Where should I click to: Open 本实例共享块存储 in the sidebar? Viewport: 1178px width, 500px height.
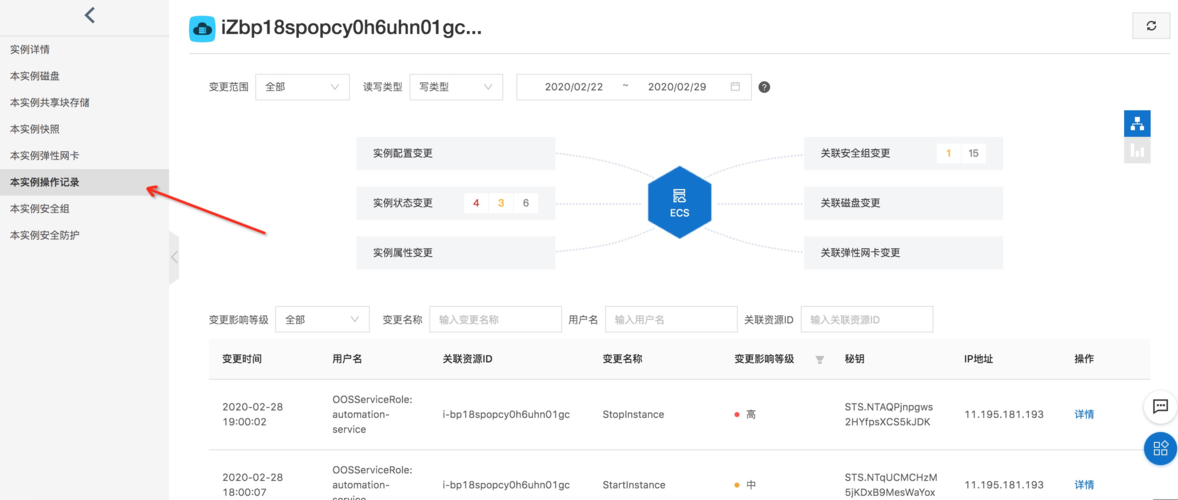point(50,102)
